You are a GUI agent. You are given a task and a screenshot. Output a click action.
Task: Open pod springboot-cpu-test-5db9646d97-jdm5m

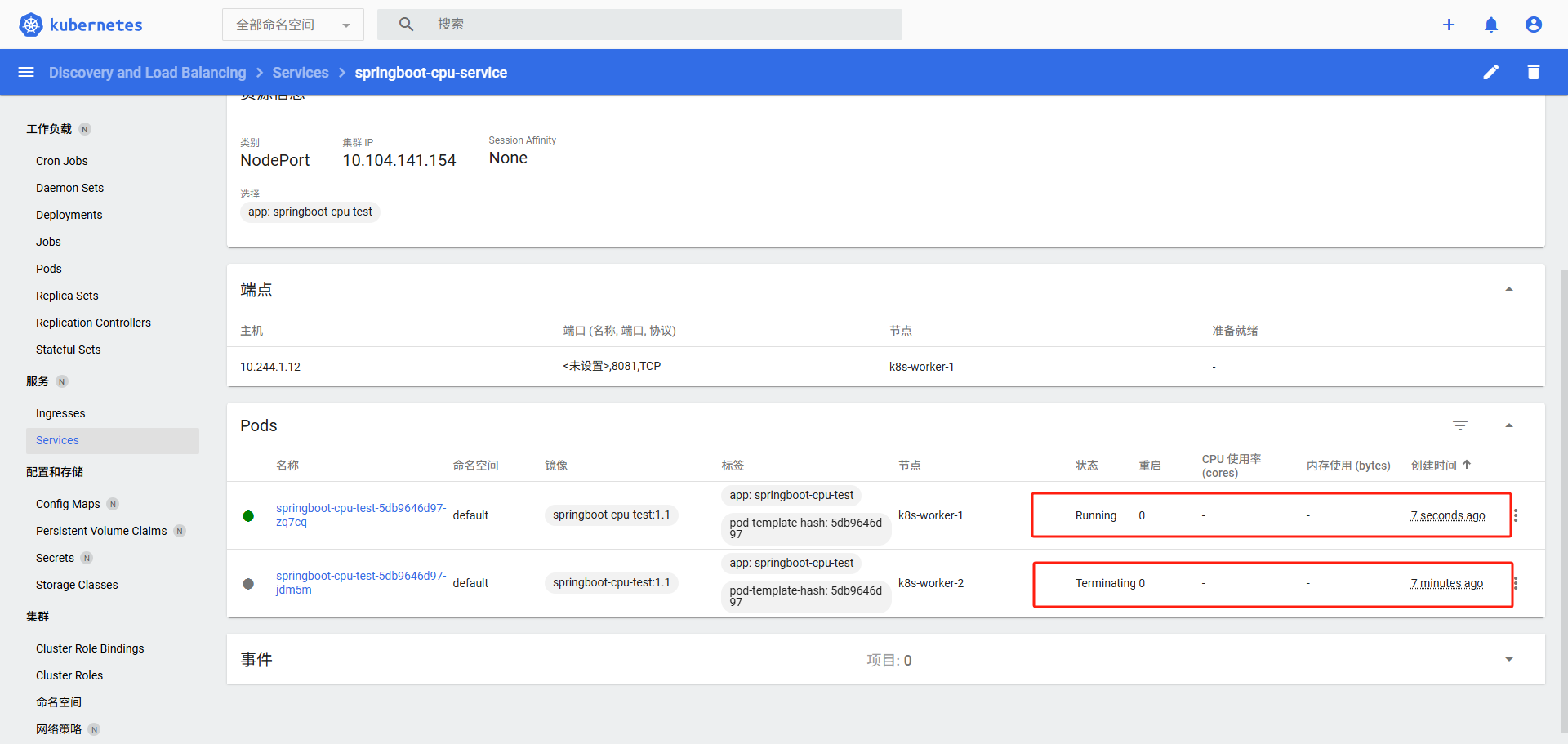pyautogui.click(x=361, y=582)
